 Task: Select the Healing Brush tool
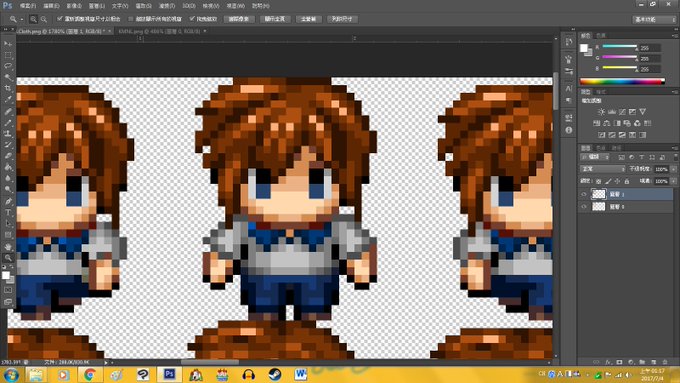pos(8,111)
